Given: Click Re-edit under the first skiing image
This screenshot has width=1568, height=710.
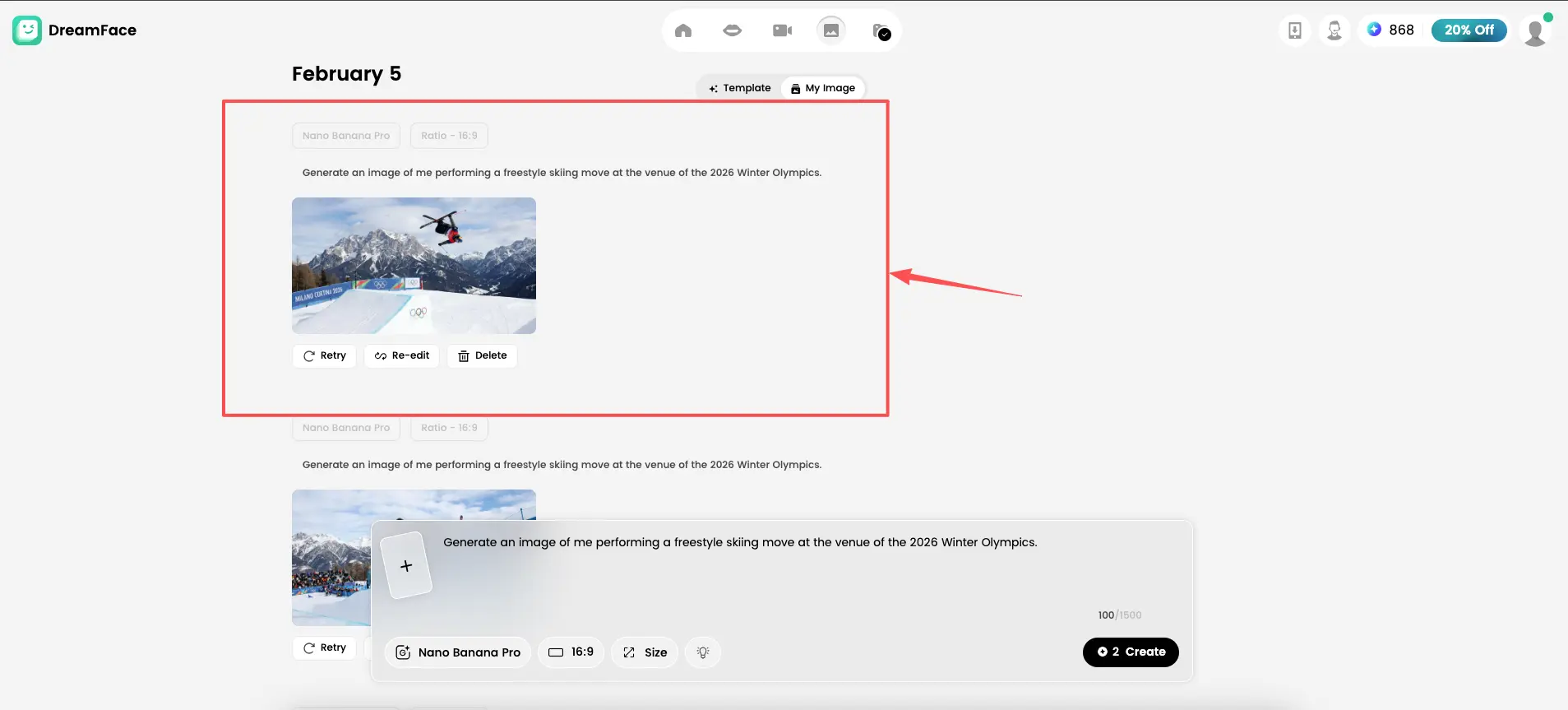Looking at the screenshot, I should [x=402, y=355].
